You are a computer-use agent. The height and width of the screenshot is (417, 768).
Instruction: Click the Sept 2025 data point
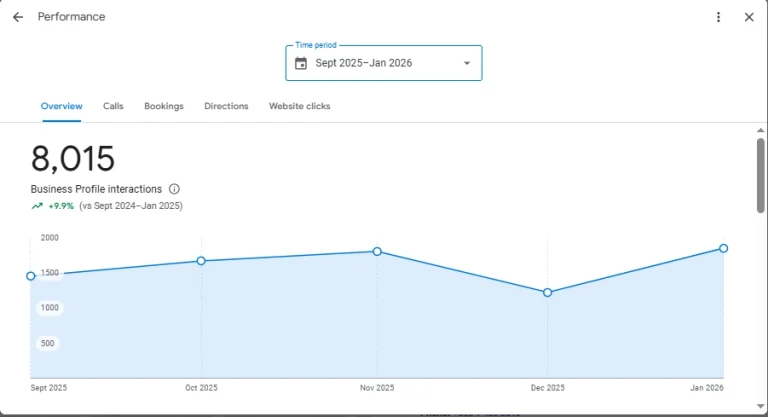click(31, 276)
